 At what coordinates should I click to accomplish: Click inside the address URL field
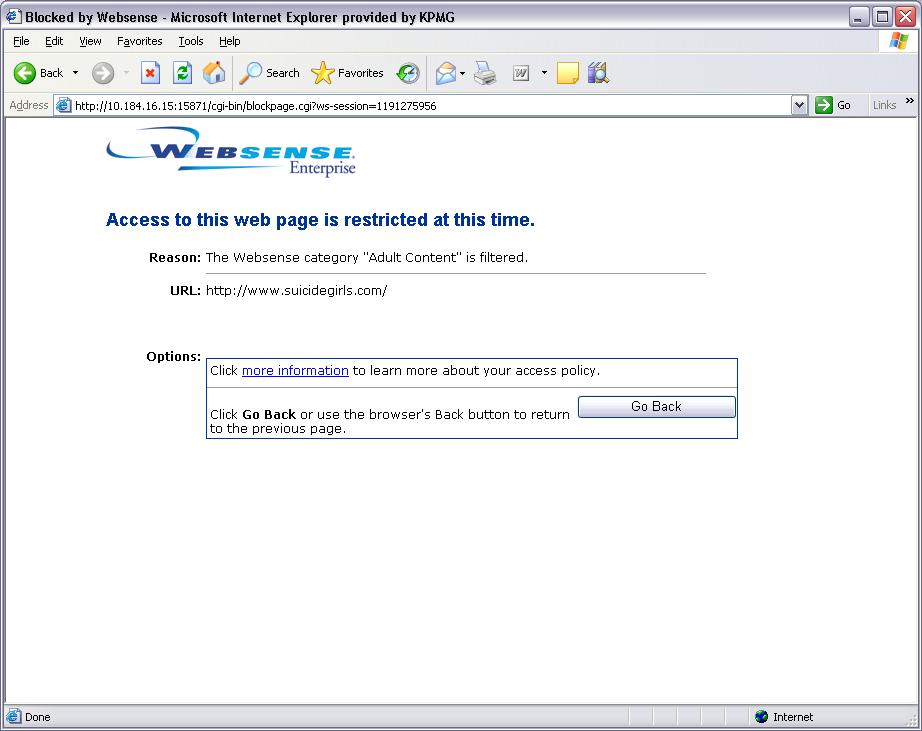click(x=430, y=105)
